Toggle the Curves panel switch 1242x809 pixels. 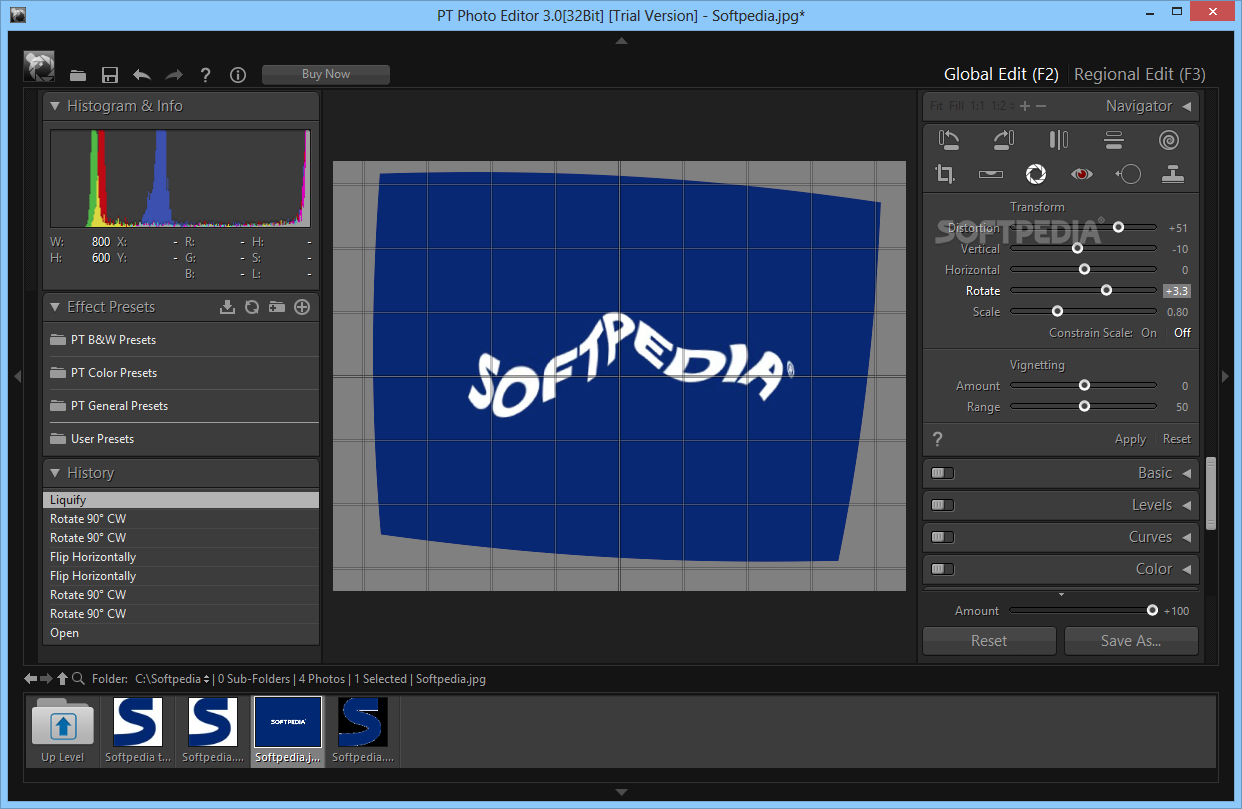click(x=942, y=537)
